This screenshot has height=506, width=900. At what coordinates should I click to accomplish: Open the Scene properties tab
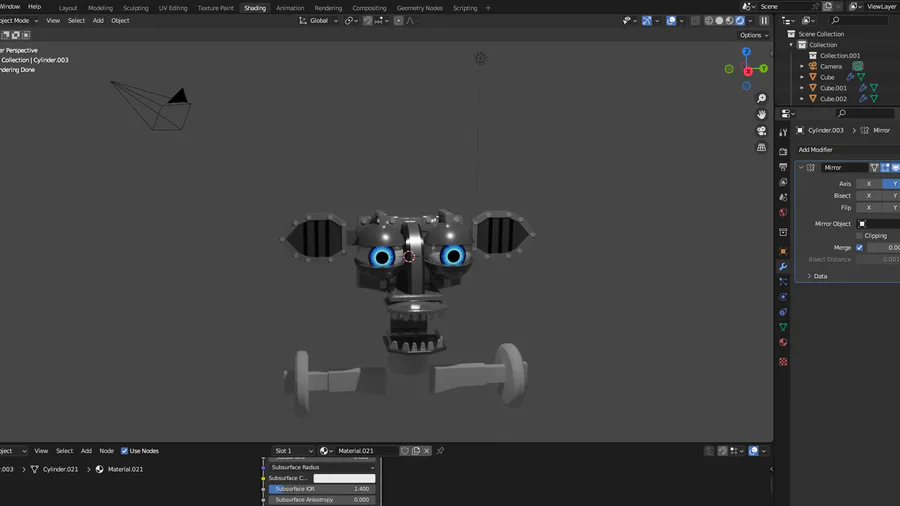click(783, 197)
